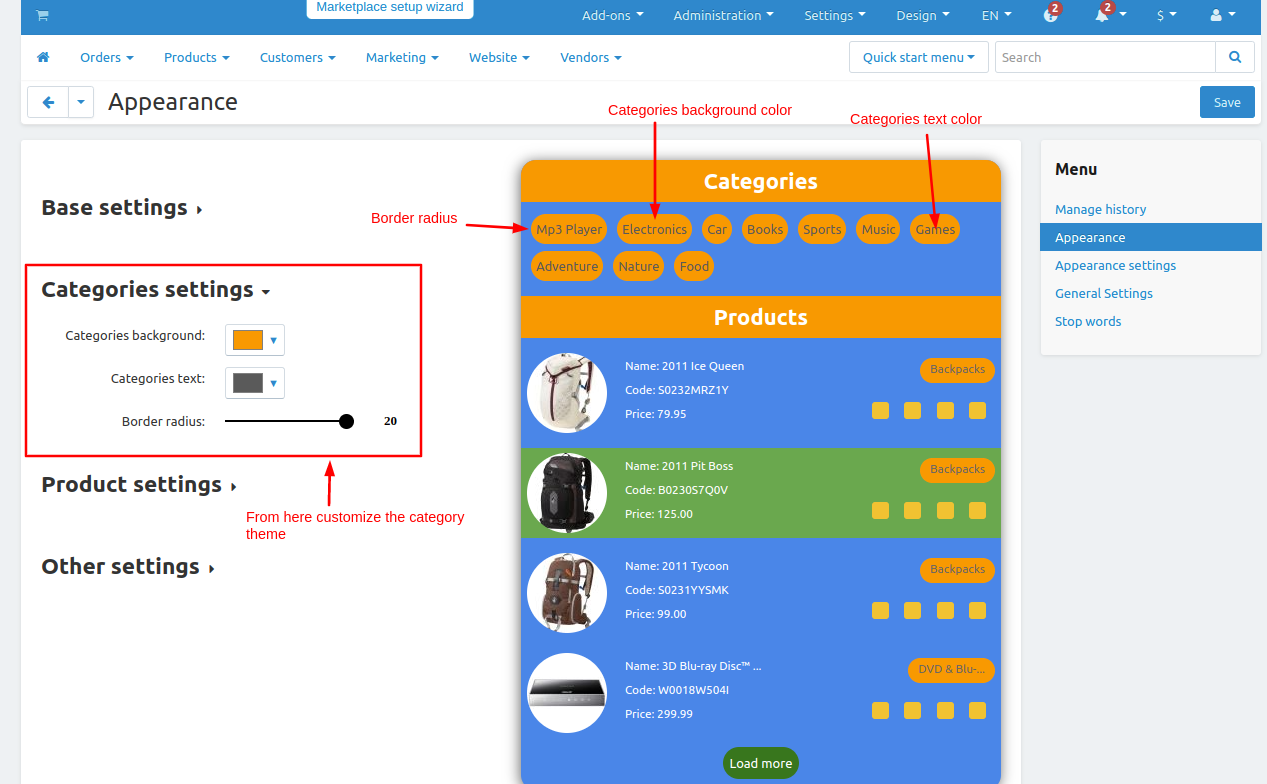This screenshot has width=1267, height=784.
Task: Open the Vendors menu
Action: pos(590,58)
